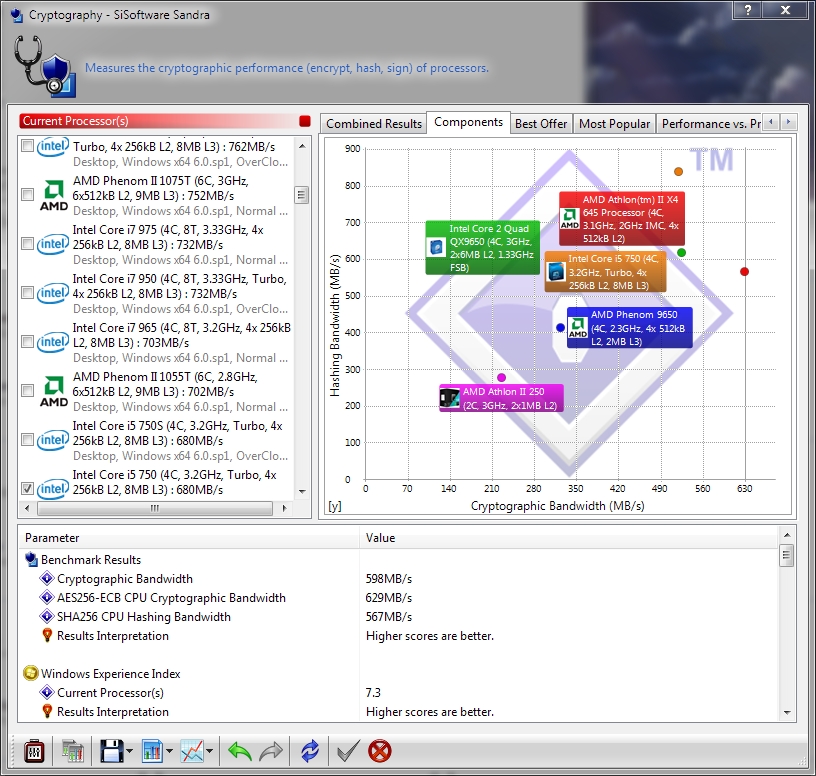Click the bar chart type icon
Viewport: 816px width, 776px height.
click(x=152, y=751)
